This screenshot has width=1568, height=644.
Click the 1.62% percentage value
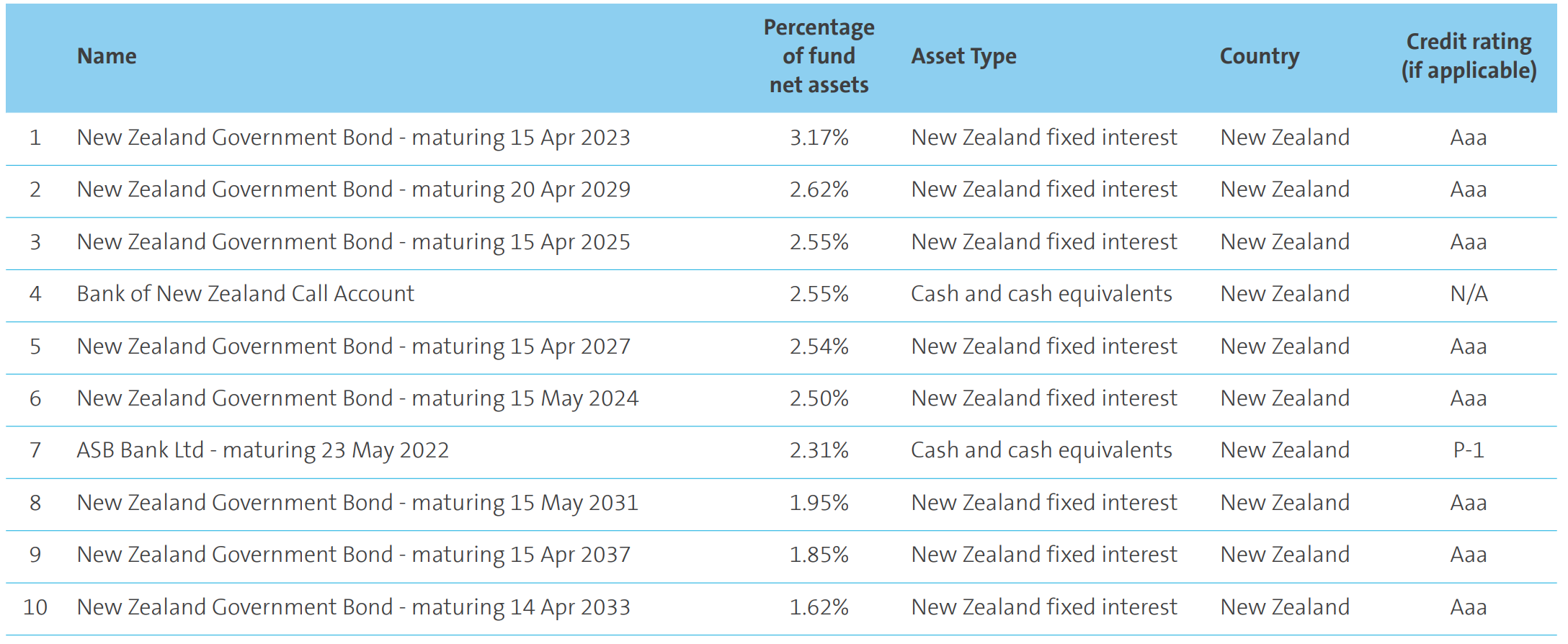(x=819, y=607)
